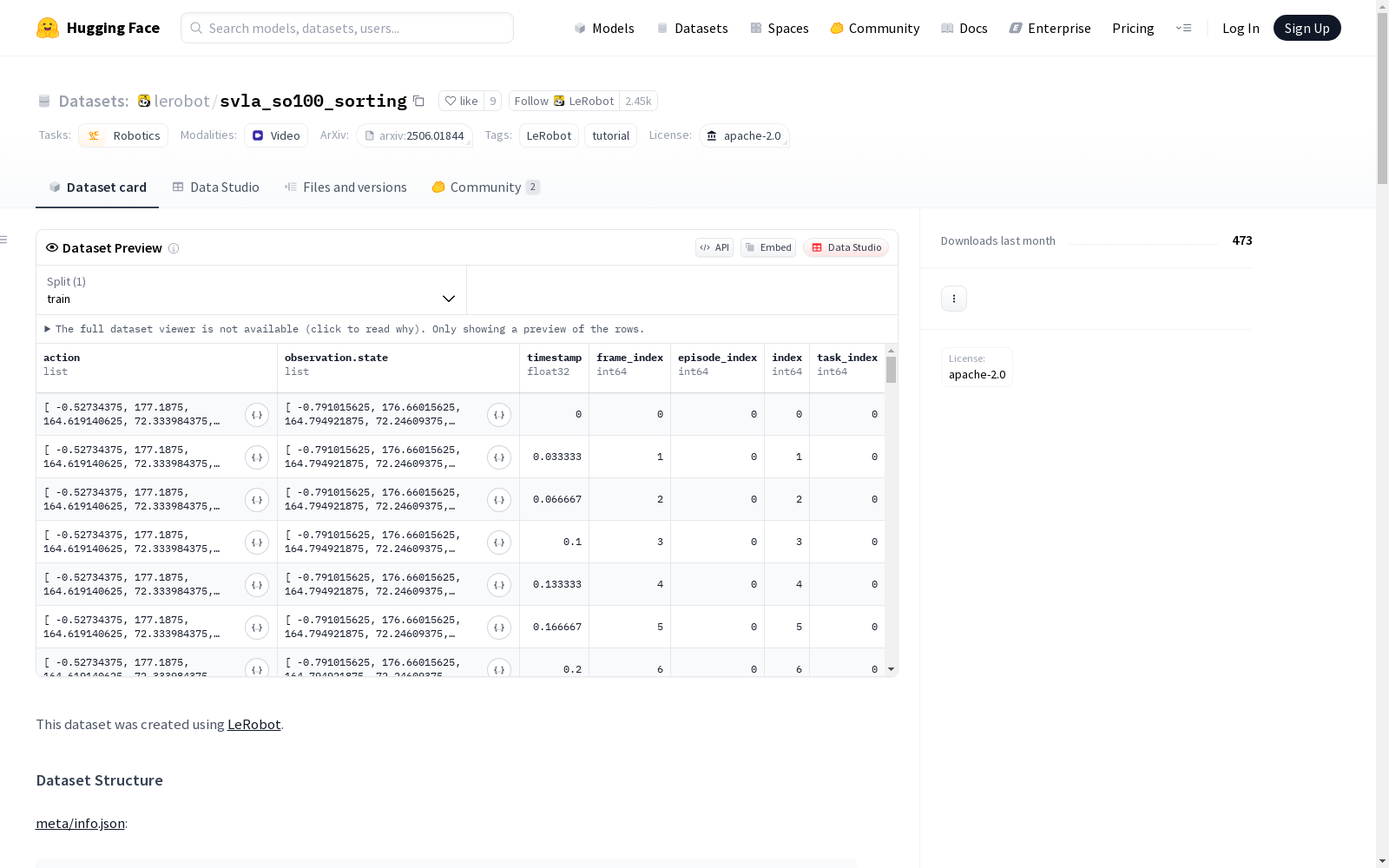Click the Embed button
The width and height of the screenshot is (1389, 868).
(x=768, y=247)
